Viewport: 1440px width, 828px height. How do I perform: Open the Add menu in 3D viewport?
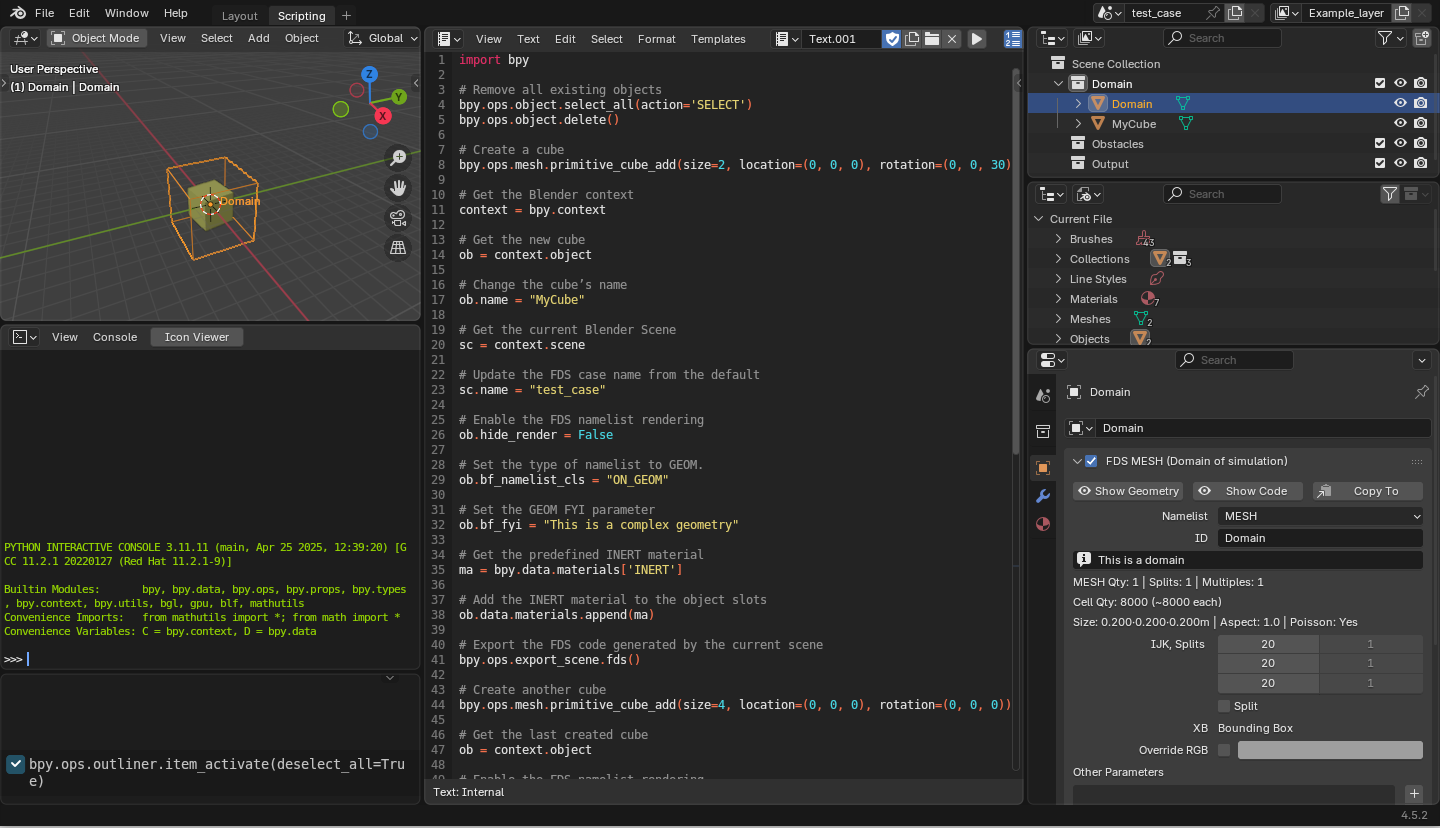click(259, 38)
